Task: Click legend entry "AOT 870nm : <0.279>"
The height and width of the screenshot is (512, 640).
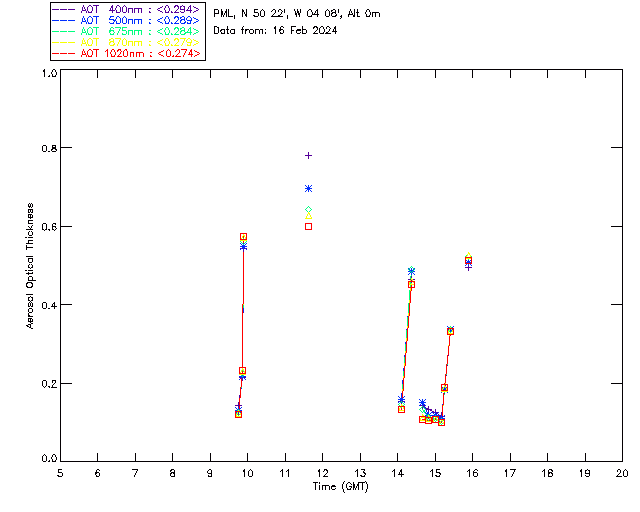Action: (x=126, y=42)
